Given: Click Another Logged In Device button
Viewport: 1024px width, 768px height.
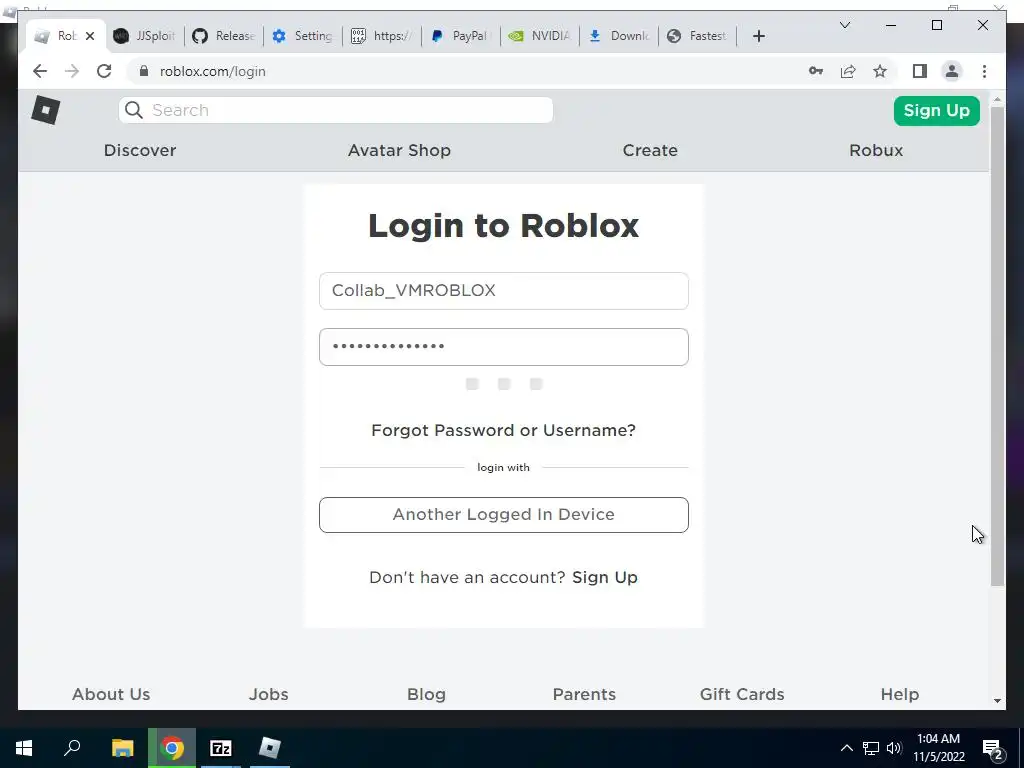Looking at the screenshot, I should pos(504,515).
